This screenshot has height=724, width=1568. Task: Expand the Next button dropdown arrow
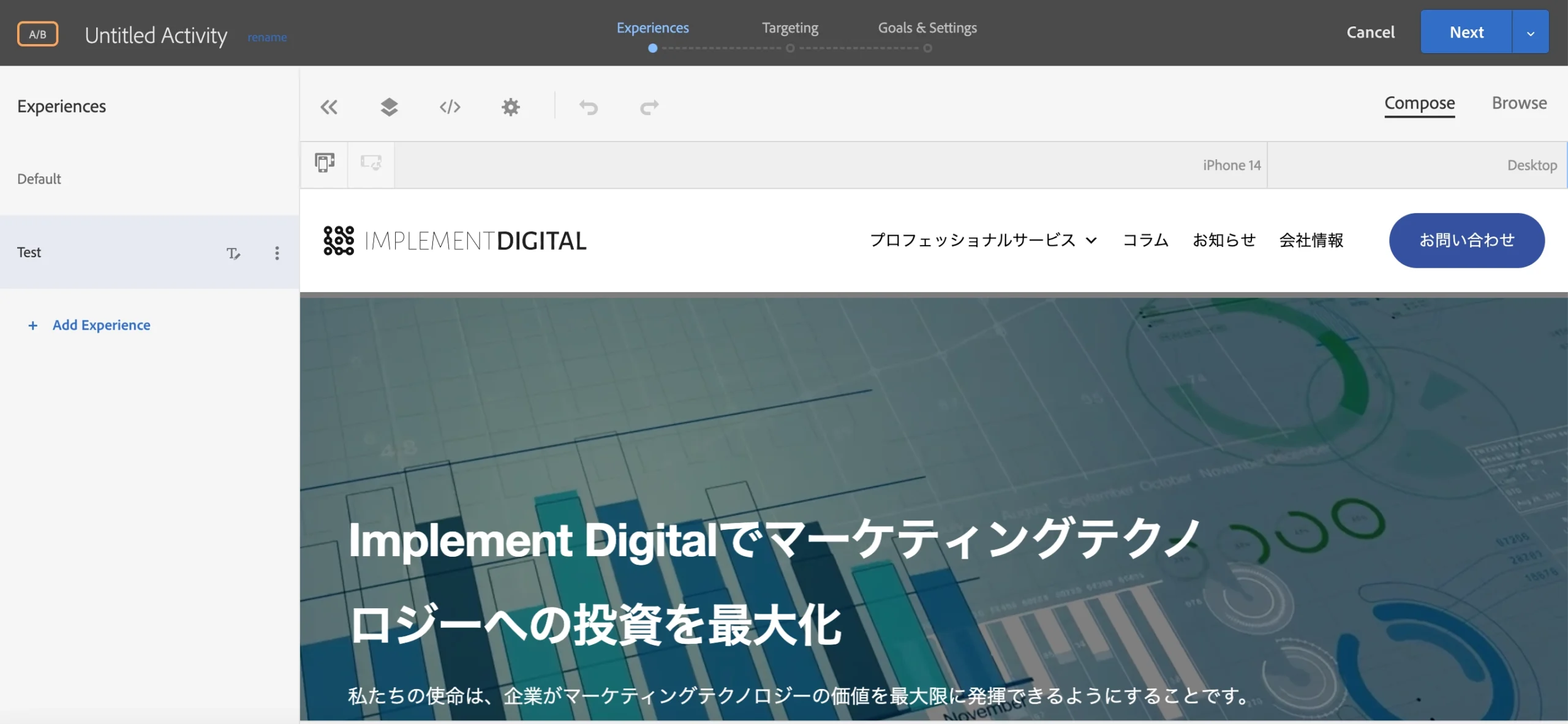pyautogui.click(x=1530, y=32)
